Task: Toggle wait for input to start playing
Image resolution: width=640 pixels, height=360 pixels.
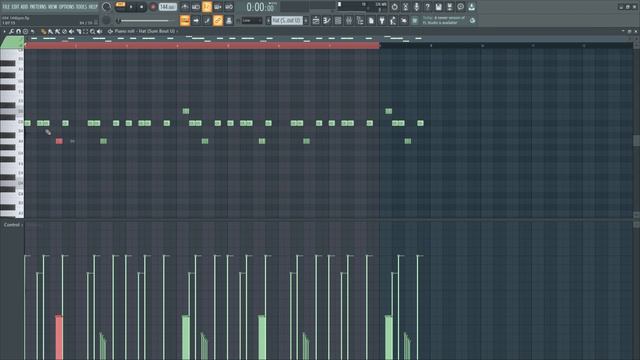Action: tap(196, 7)
